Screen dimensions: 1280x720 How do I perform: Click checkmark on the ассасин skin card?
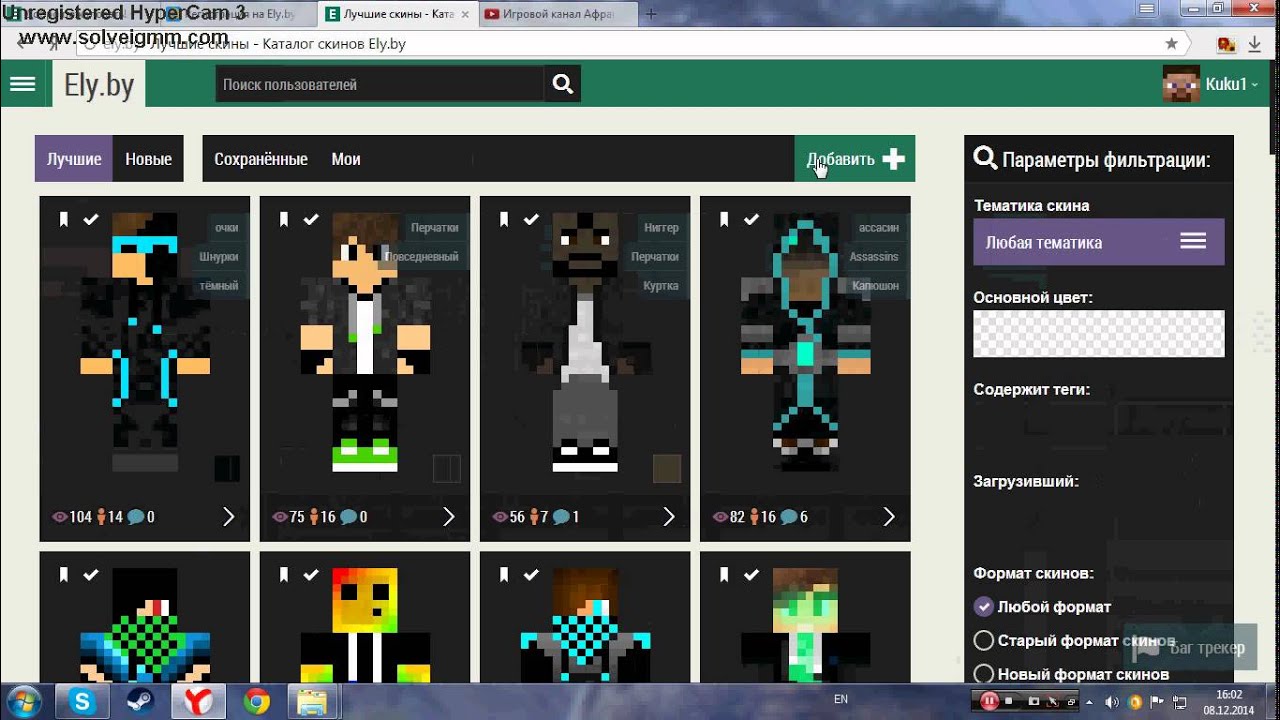point(751,219)
